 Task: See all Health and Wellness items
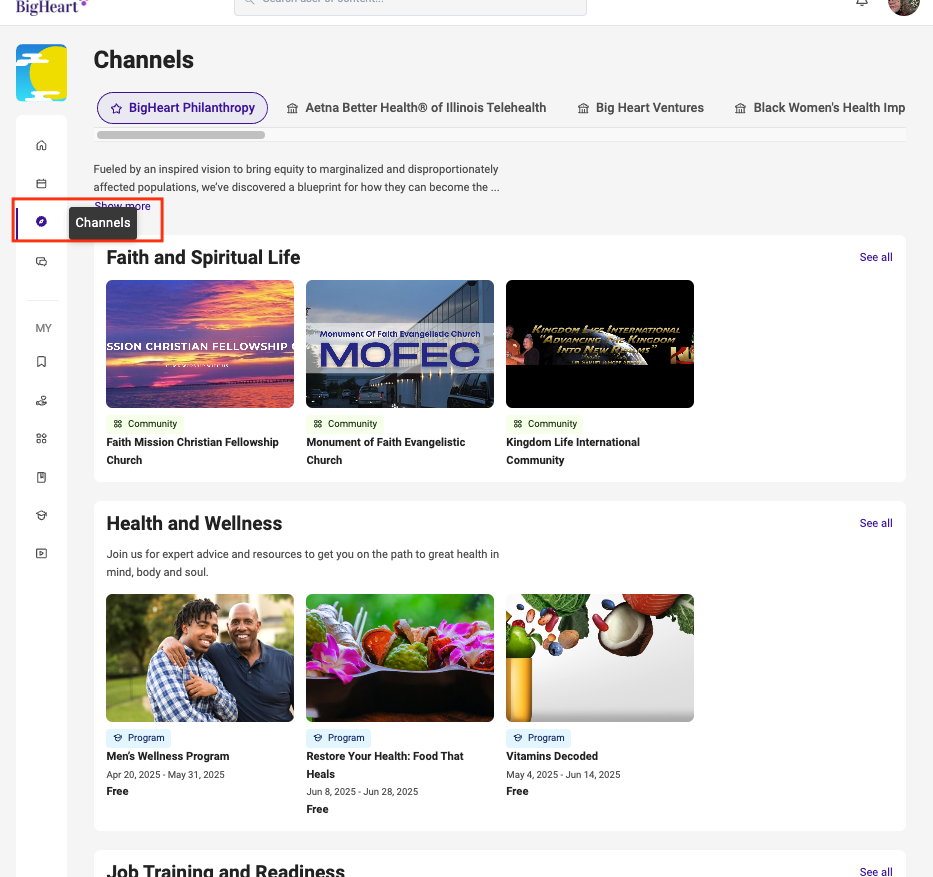pos(876,523)
